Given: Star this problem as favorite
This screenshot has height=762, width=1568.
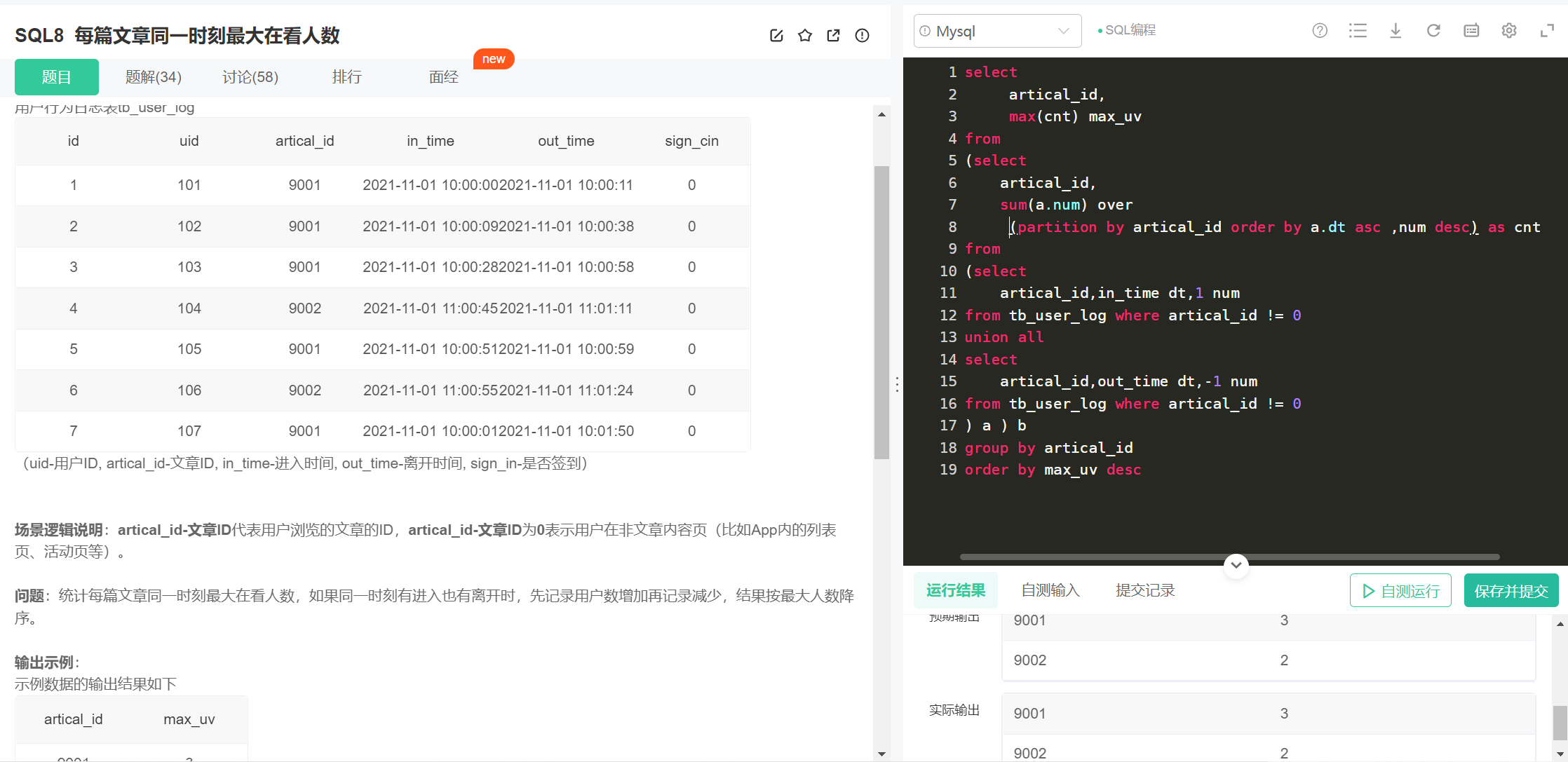Looking at the screenshot, I should coord(805,36).
